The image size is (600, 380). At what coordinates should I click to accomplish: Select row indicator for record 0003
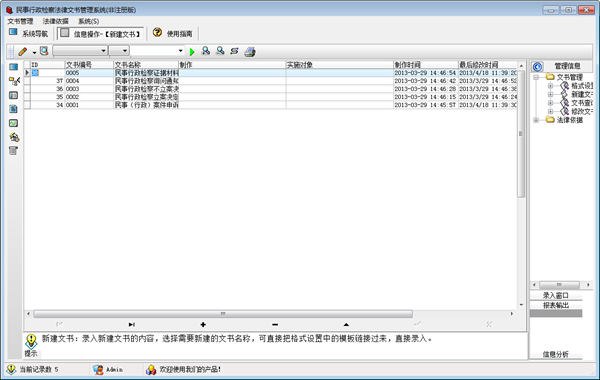[x=27, y=89]
